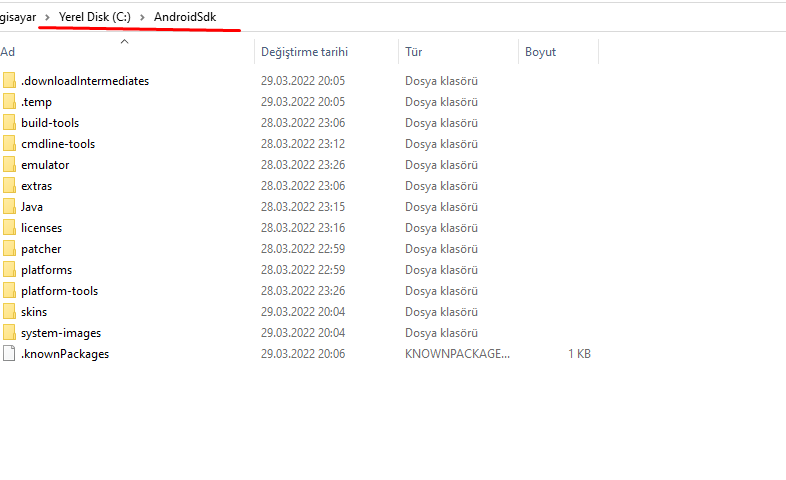Click date 28.03.2022 23:12 of cmdline-tools

point(303,144)
